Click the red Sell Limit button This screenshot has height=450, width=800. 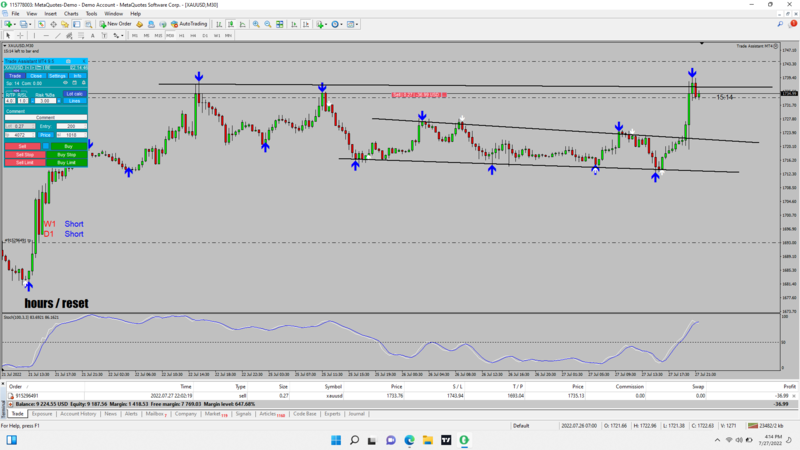[24, 163]
